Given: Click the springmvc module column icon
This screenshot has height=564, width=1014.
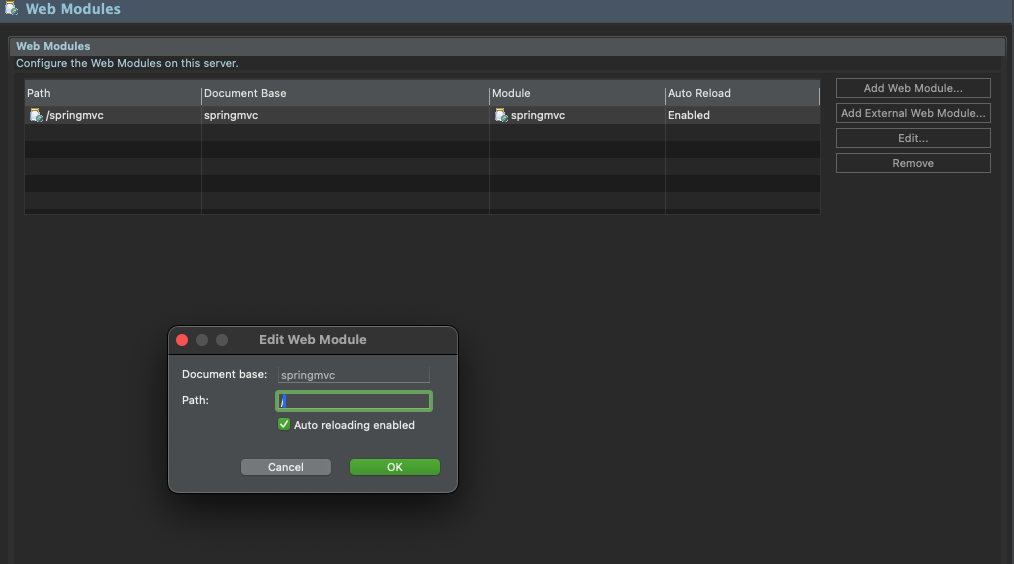Looking at the screenshot, I should pos(501,115).
